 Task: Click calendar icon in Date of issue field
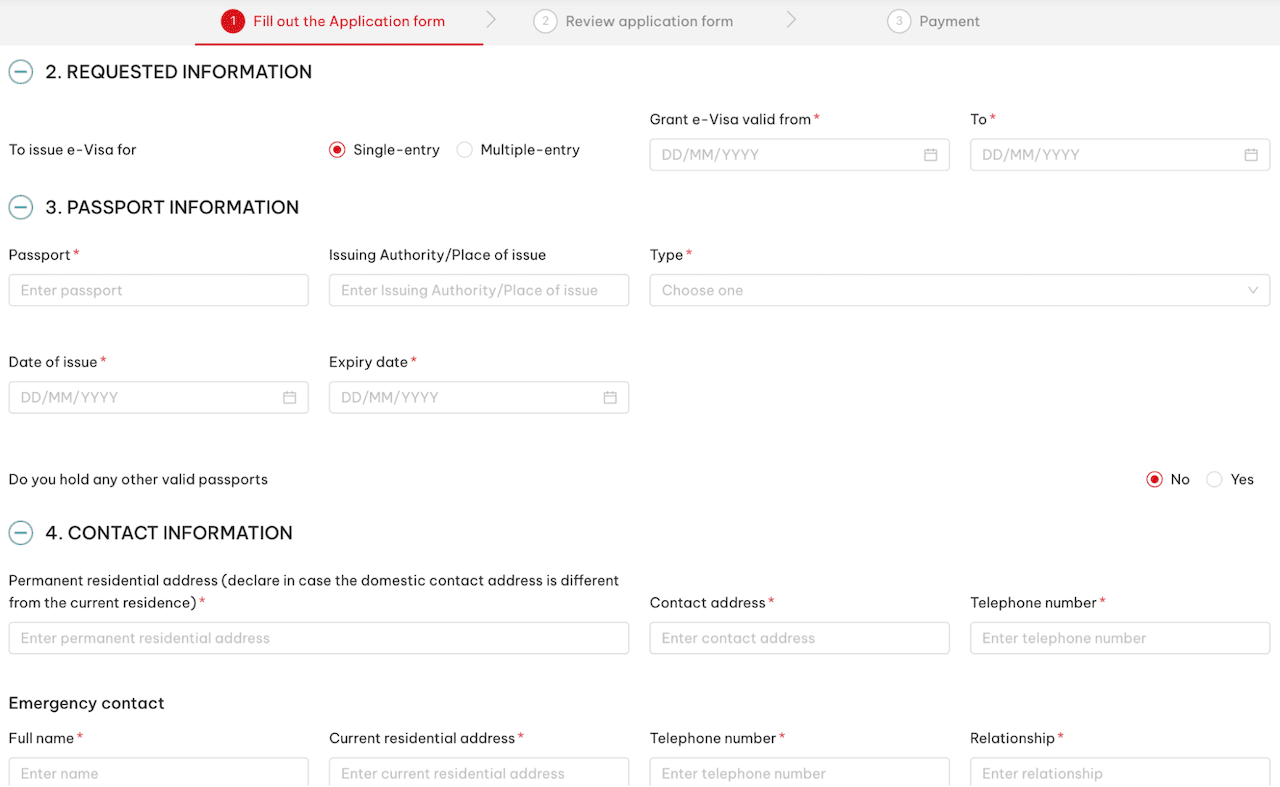pos(289,397)
